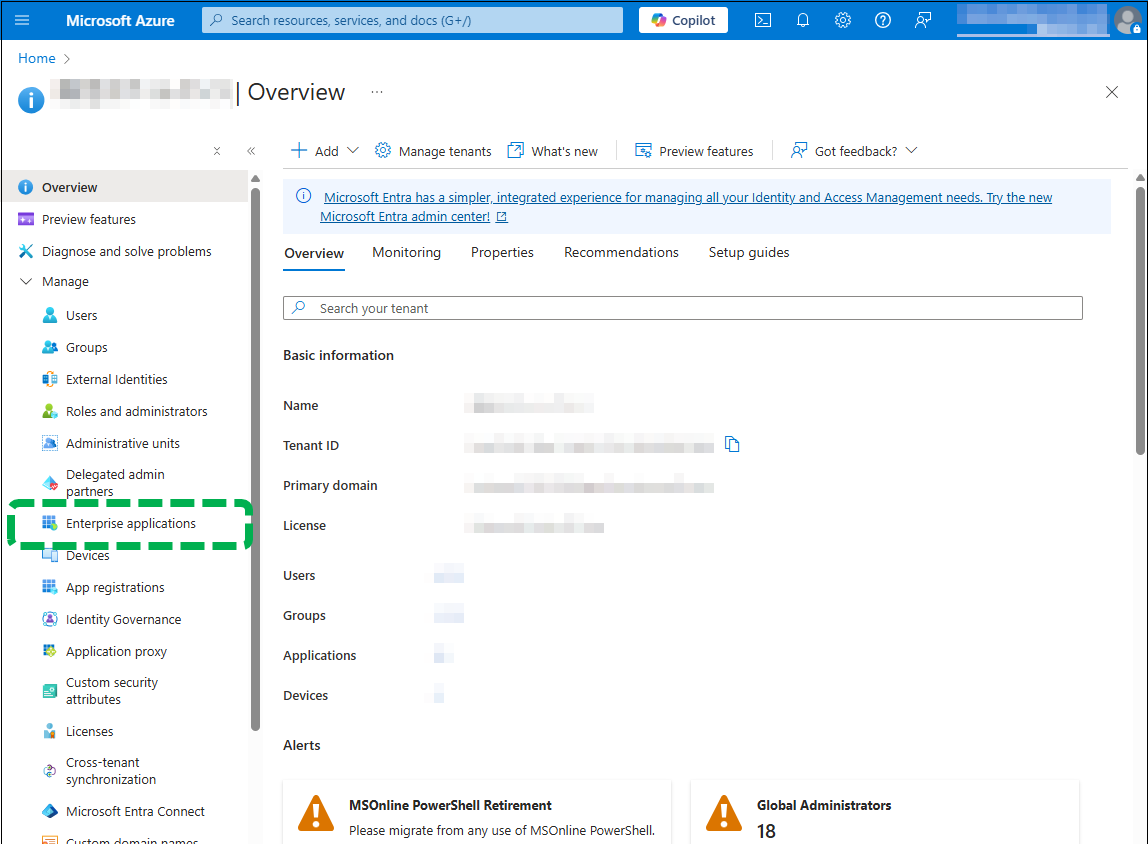Switch to the Recommendations tab
The width and height of the screenshot is (1148, 844).
coord(621,252)
